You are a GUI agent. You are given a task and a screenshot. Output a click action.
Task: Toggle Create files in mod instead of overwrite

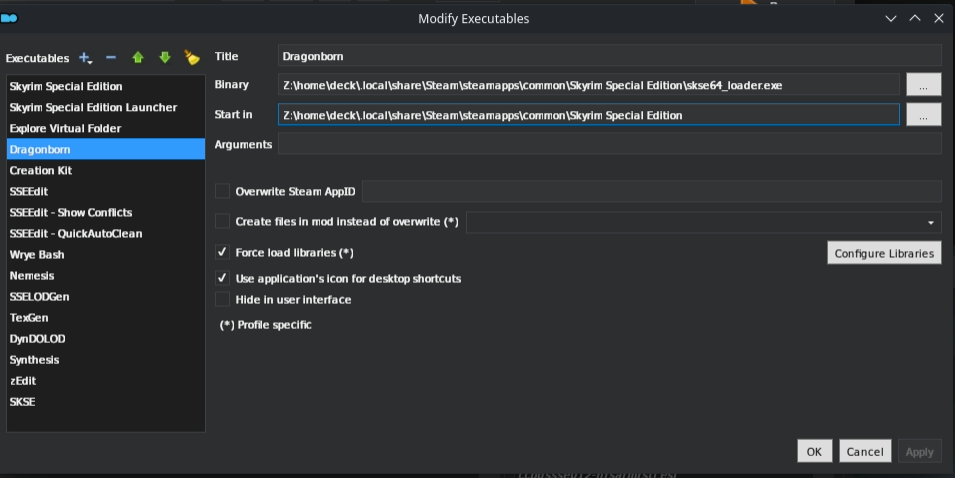coord(222,222)
